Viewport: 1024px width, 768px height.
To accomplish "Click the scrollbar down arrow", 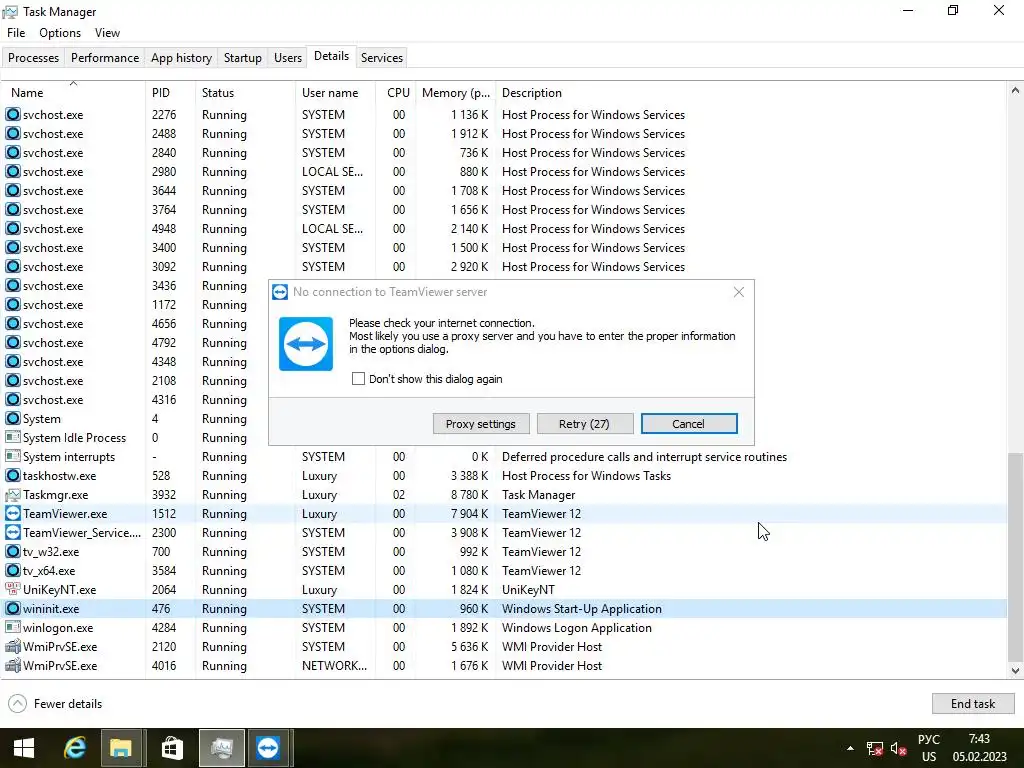I will click(x=1015, y=671).
